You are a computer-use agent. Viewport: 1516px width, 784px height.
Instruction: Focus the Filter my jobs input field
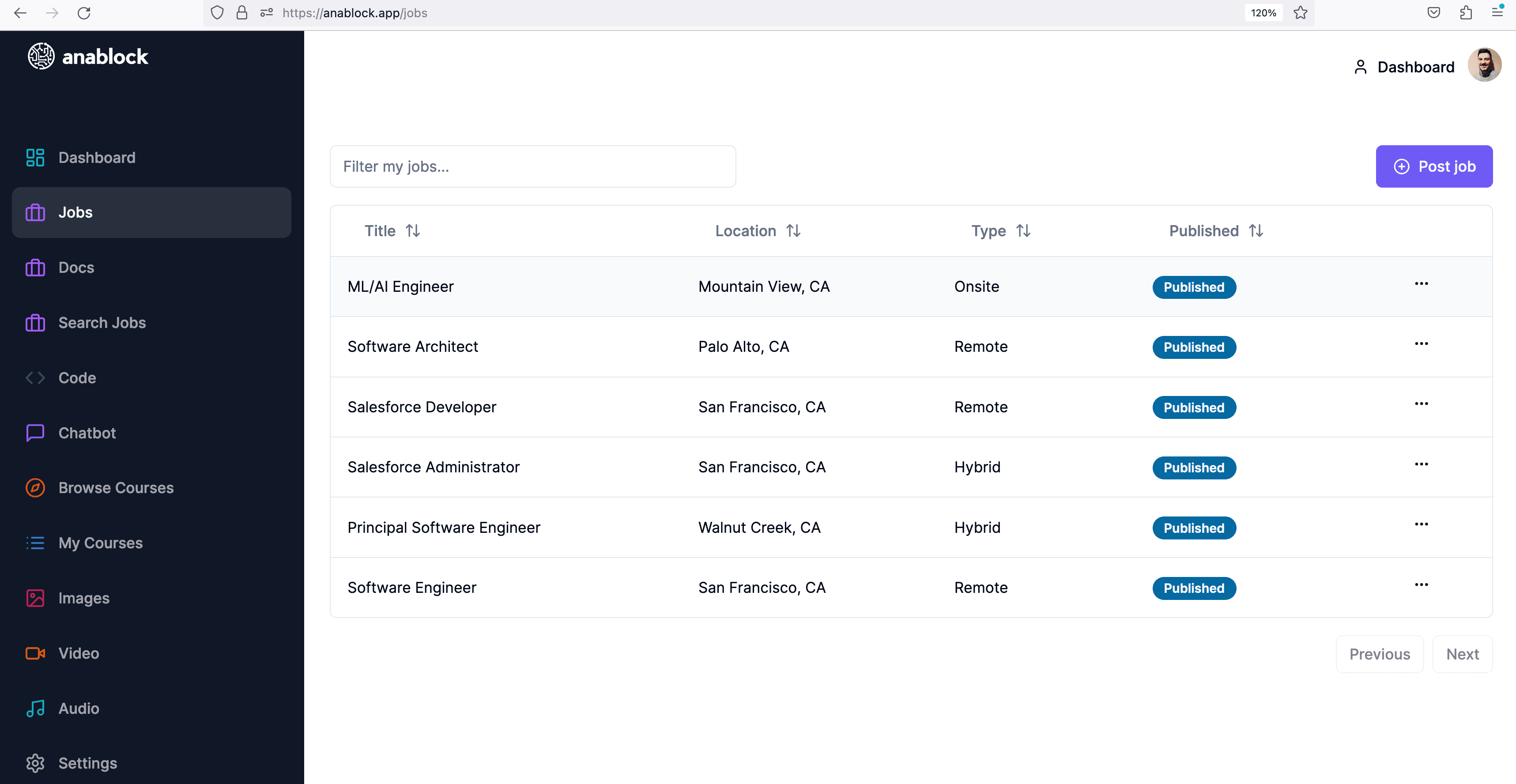click(532, 166)
